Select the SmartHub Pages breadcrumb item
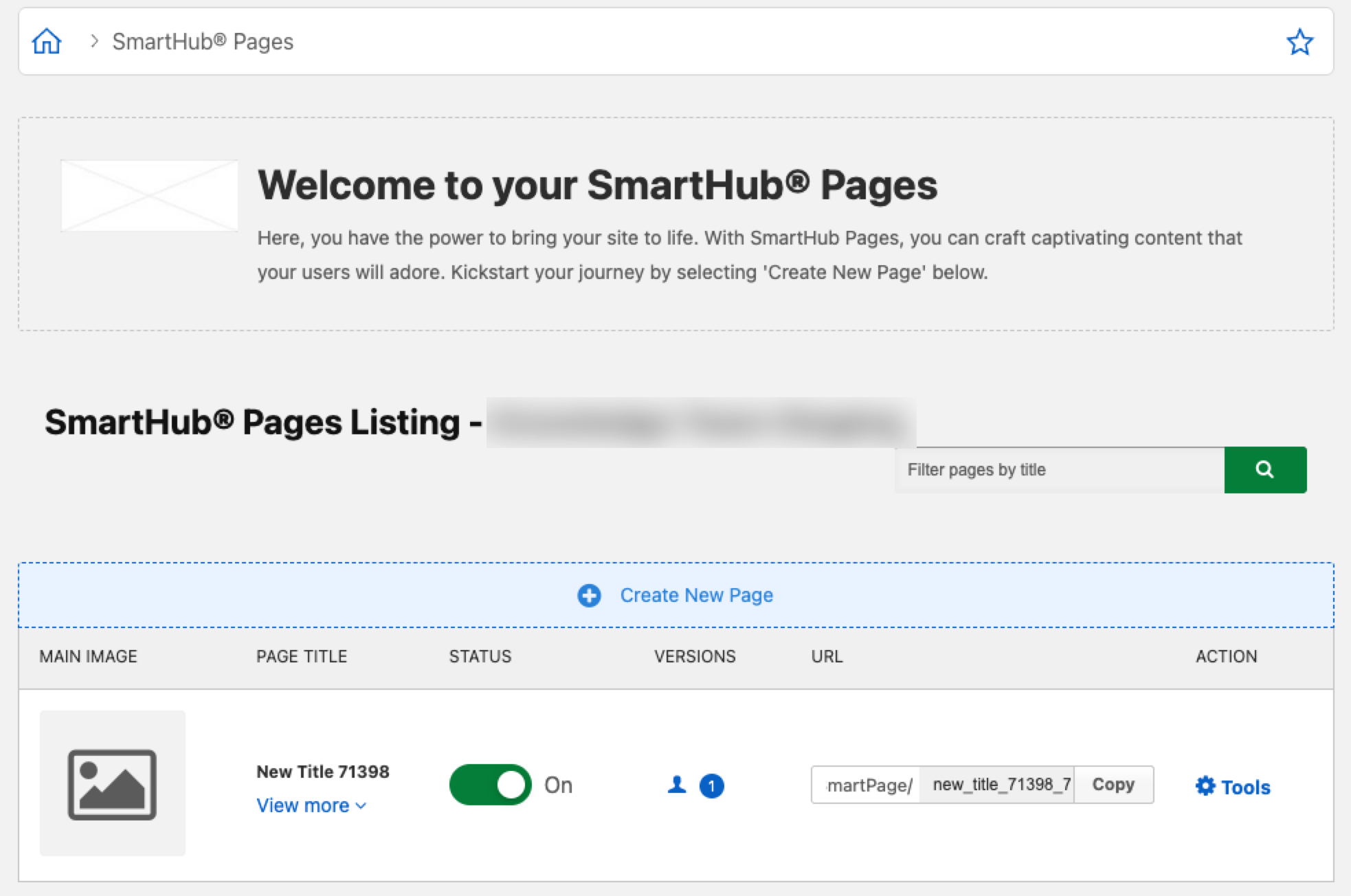This screenshot has width=1351, height=896. pyautogui.click(x=203, y=41)
